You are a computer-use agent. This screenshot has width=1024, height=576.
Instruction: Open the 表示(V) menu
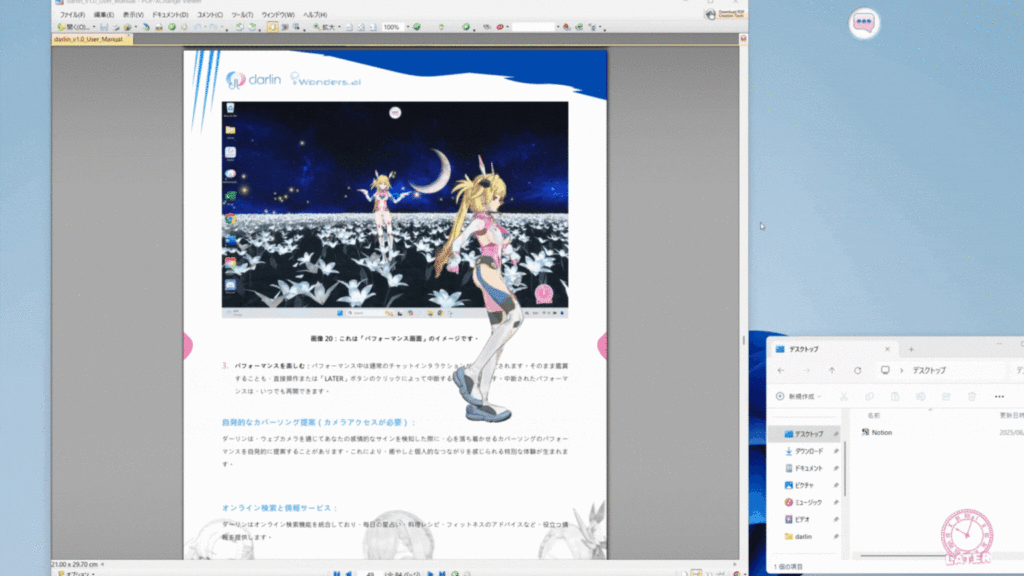[133, 14]
